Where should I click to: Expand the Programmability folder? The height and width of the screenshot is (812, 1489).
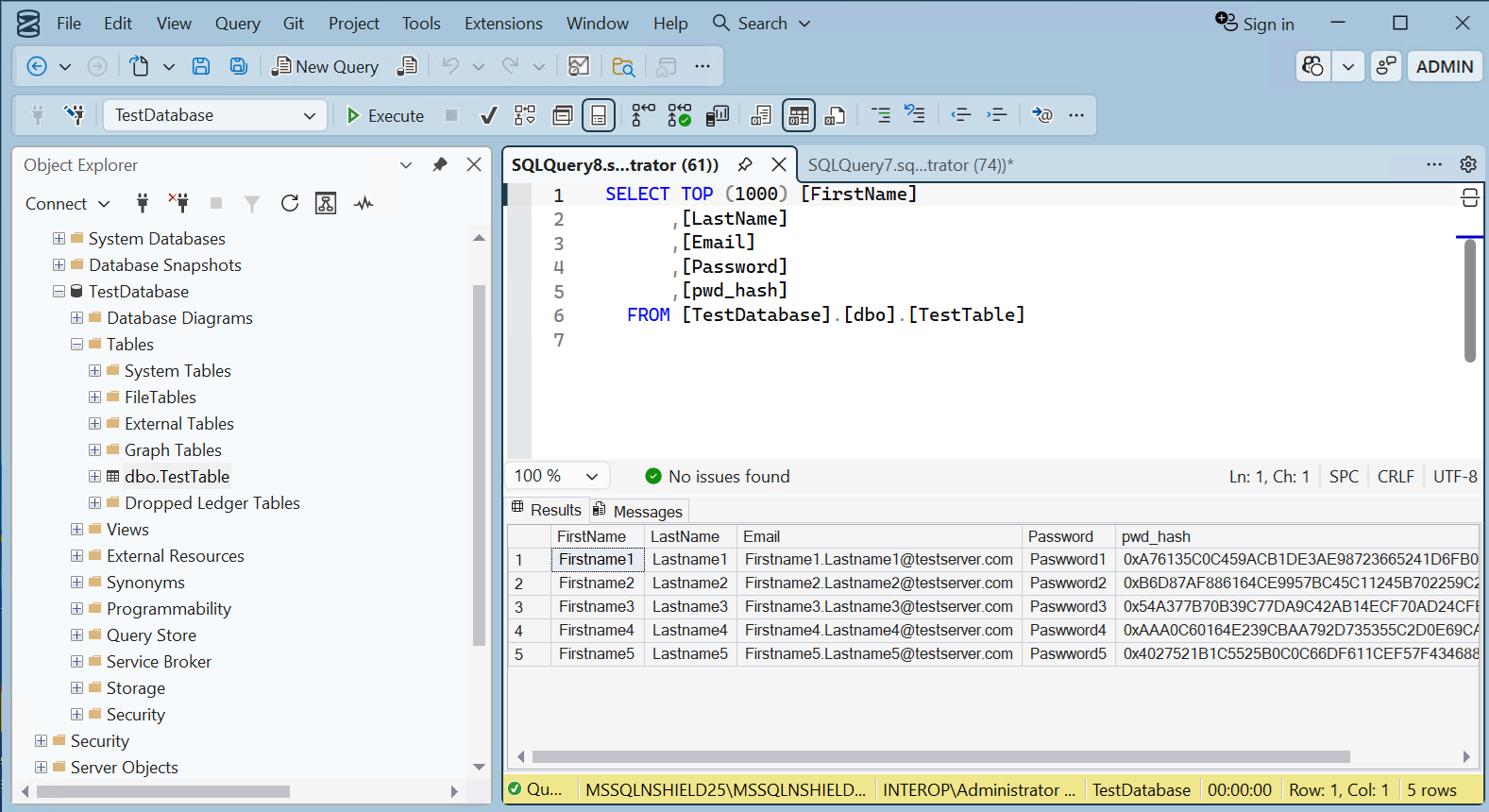tap(76, 608)
